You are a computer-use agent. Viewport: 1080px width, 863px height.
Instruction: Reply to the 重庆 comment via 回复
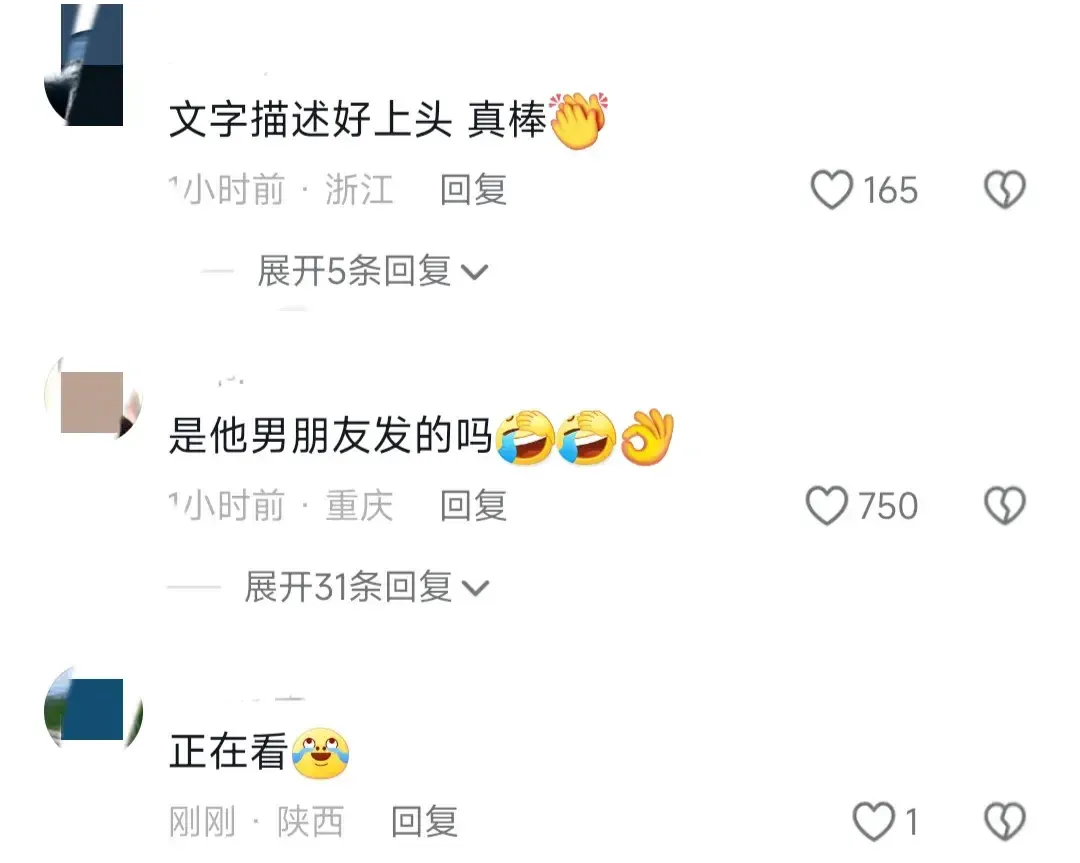(474, 506)
